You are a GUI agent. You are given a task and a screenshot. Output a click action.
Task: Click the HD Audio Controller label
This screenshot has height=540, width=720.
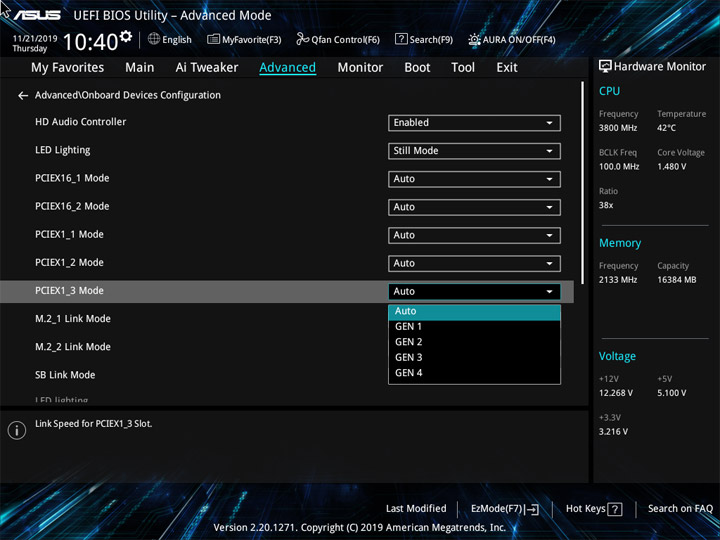[x=80, y=122]
